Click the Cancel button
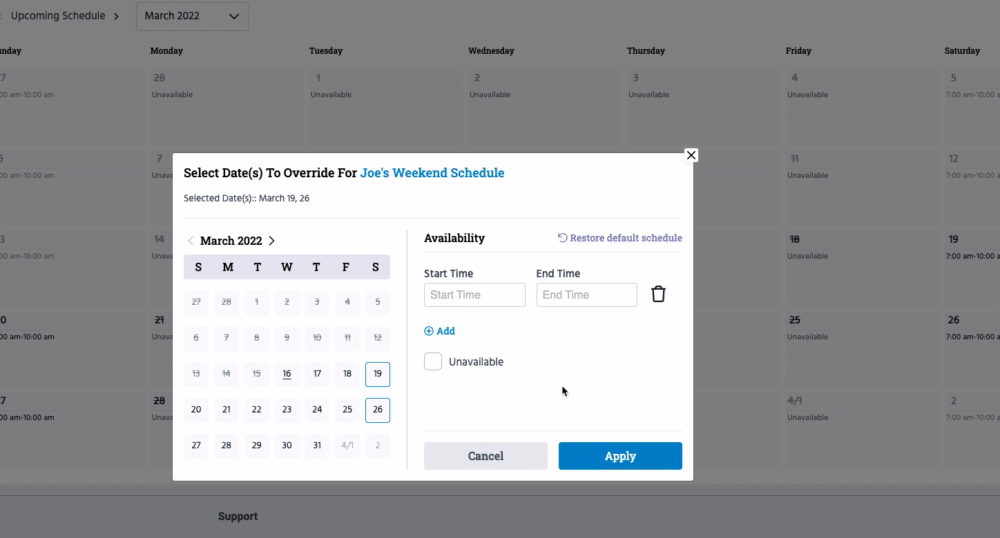Screen dimensions: 1000x538 486,456
